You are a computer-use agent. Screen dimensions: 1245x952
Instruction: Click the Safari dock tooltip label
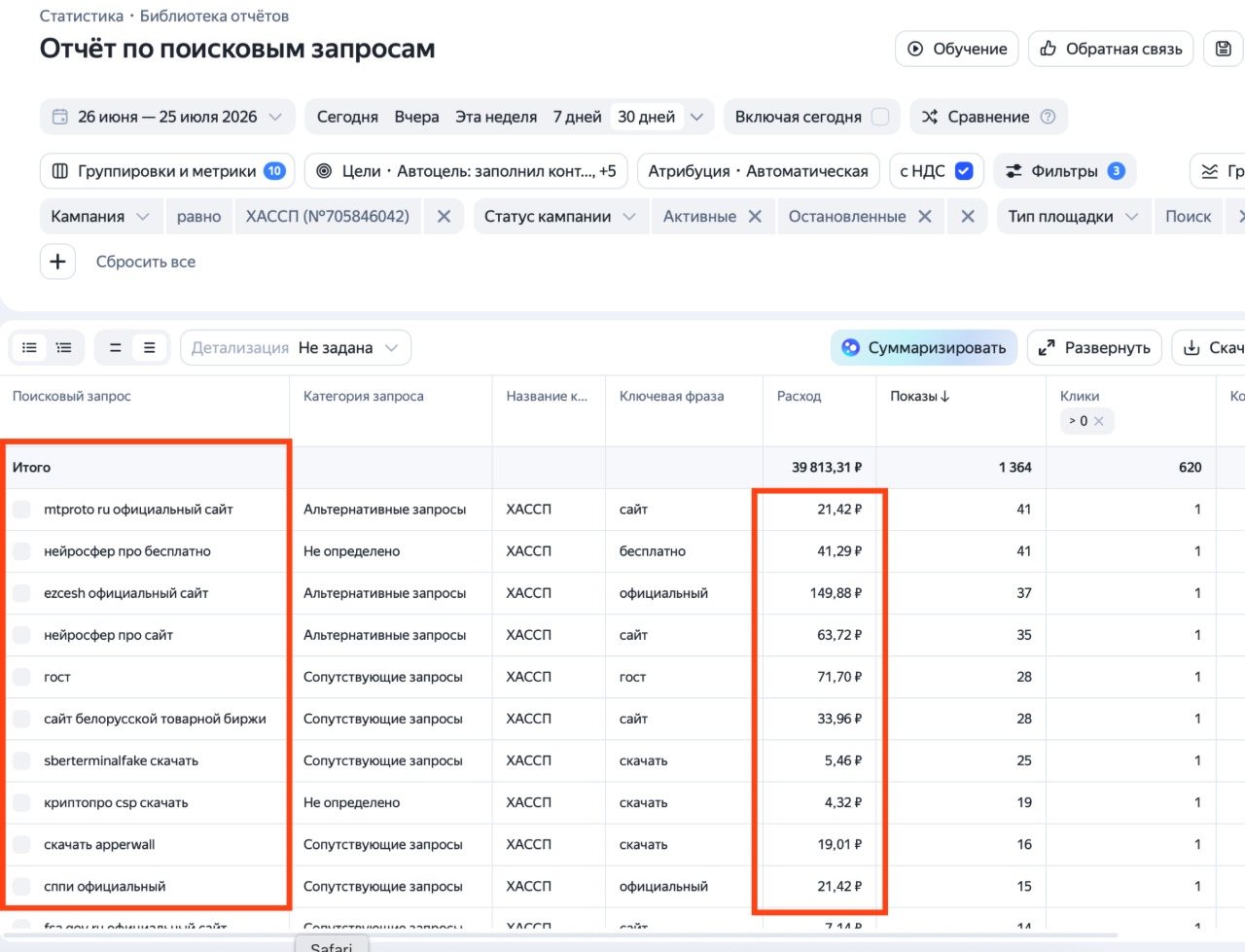click(332, 945)
